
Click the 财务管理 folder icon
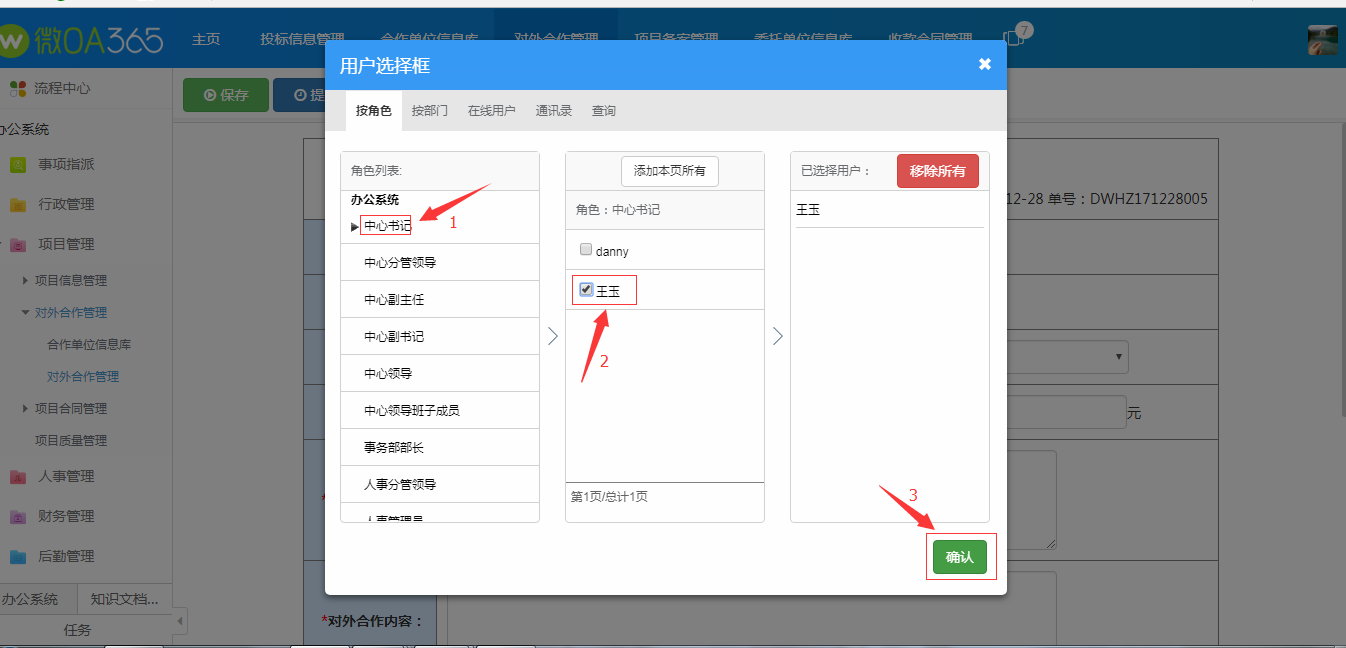coord(18,517)
